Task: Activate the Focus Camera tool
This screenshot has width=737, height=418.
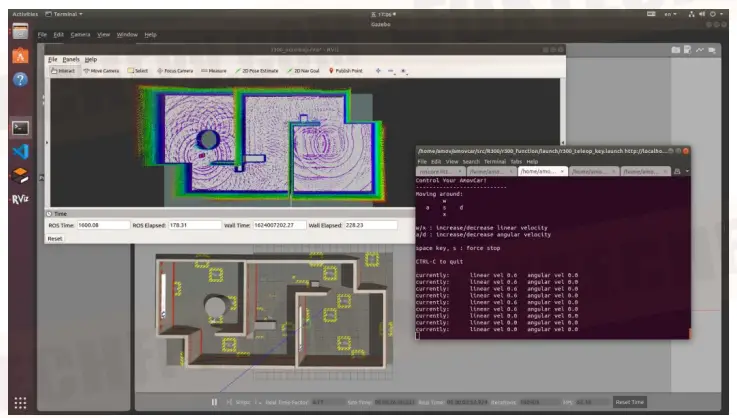Action: pyautogui.click(x=175, y=71)
